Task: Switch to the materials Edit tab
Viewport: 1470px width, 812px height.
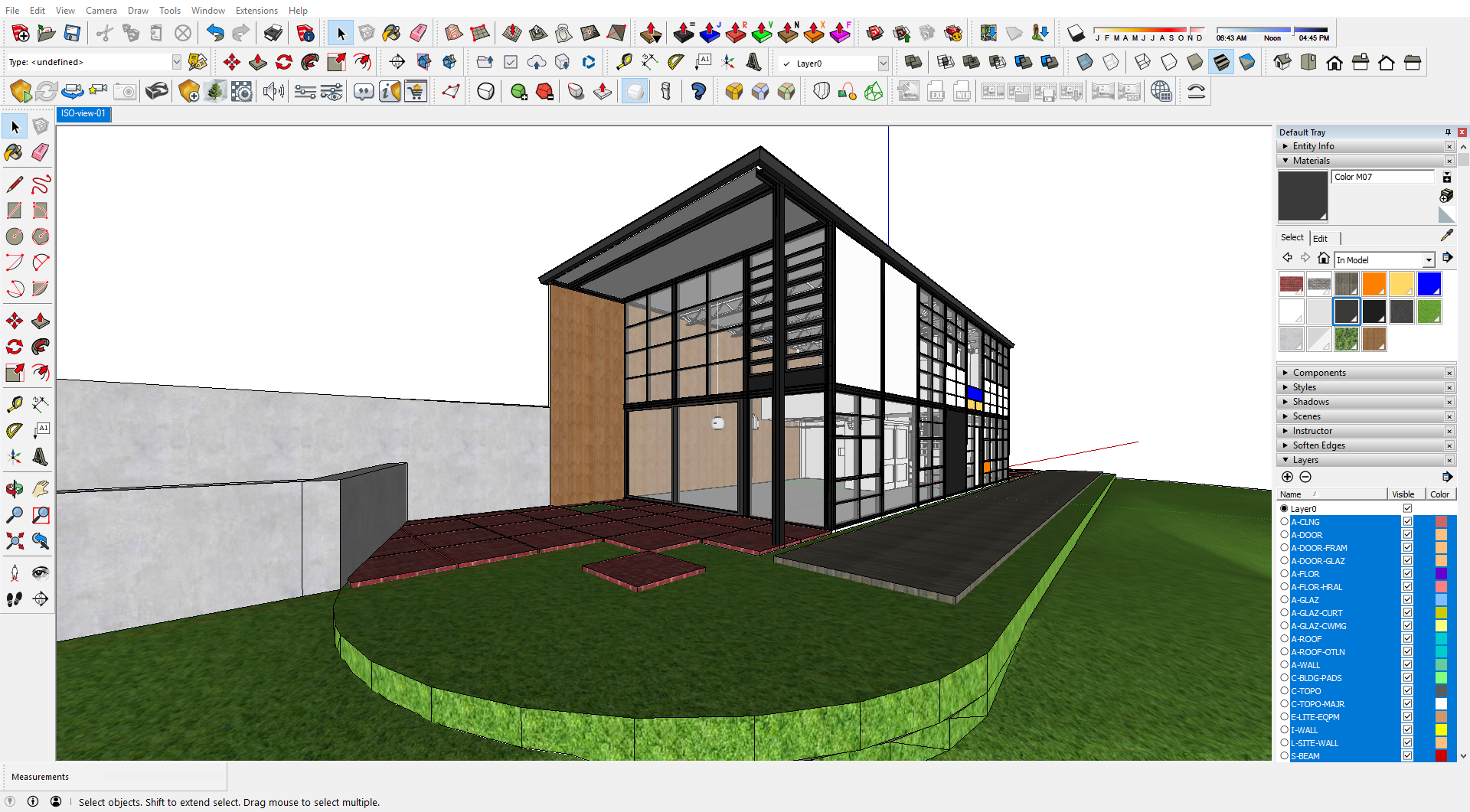Action: [1320, 238]
